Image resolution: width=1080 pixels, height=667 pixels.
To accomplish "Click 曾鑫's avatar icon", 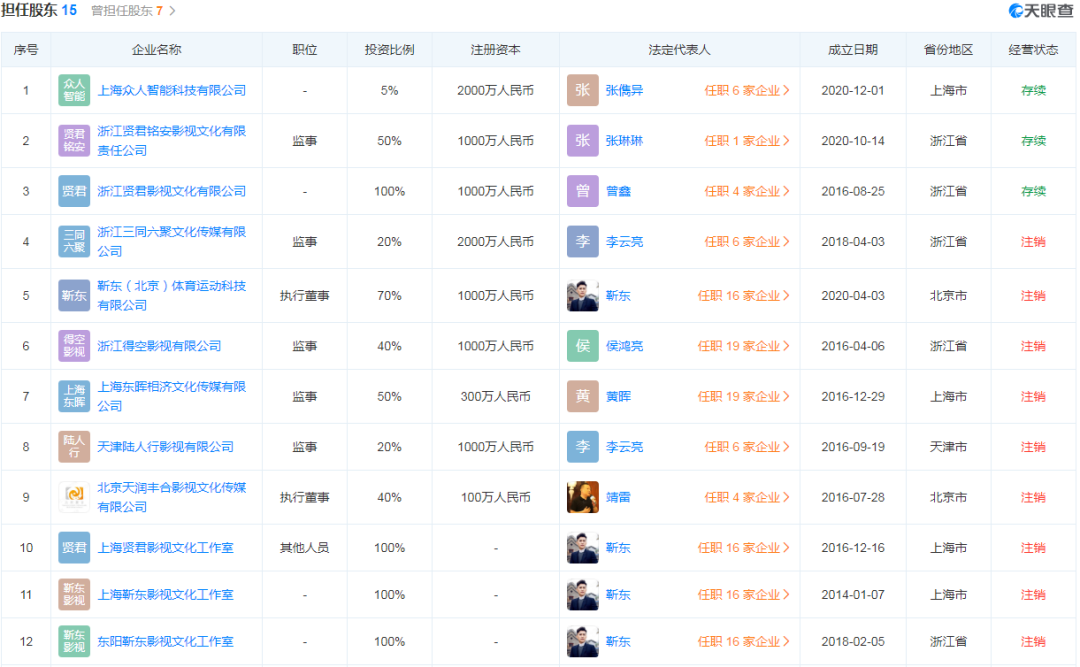I will [583, 192].
